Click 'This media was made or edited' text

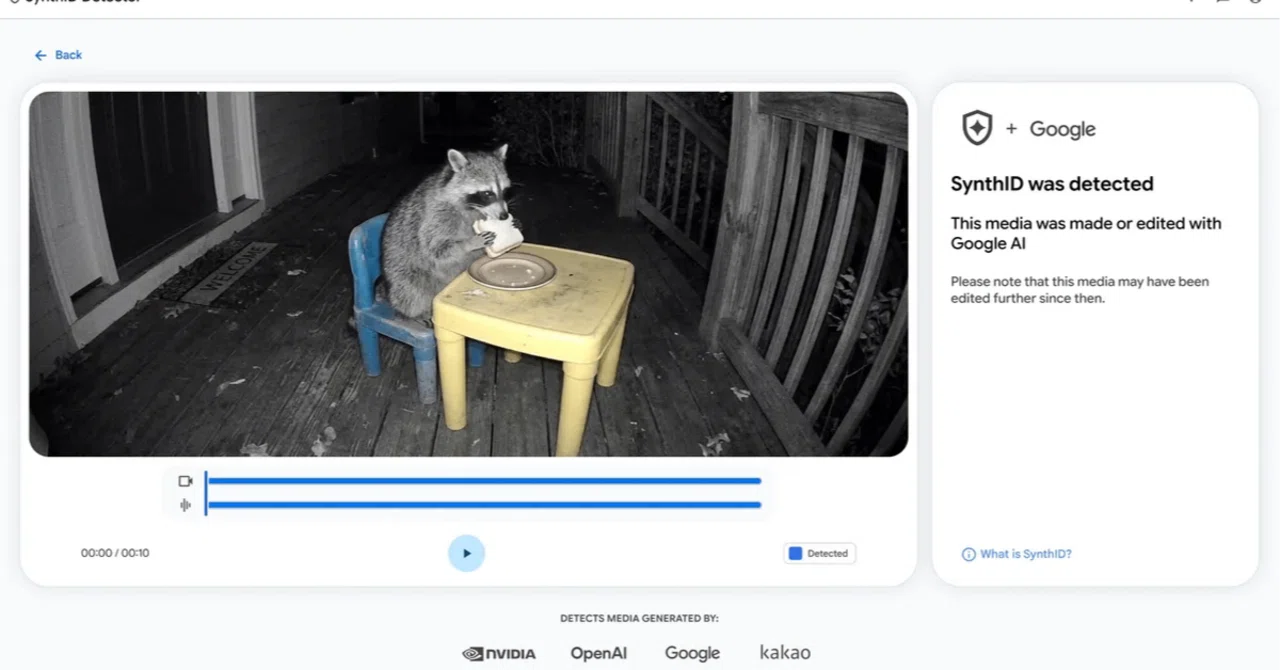[1086, 233]
